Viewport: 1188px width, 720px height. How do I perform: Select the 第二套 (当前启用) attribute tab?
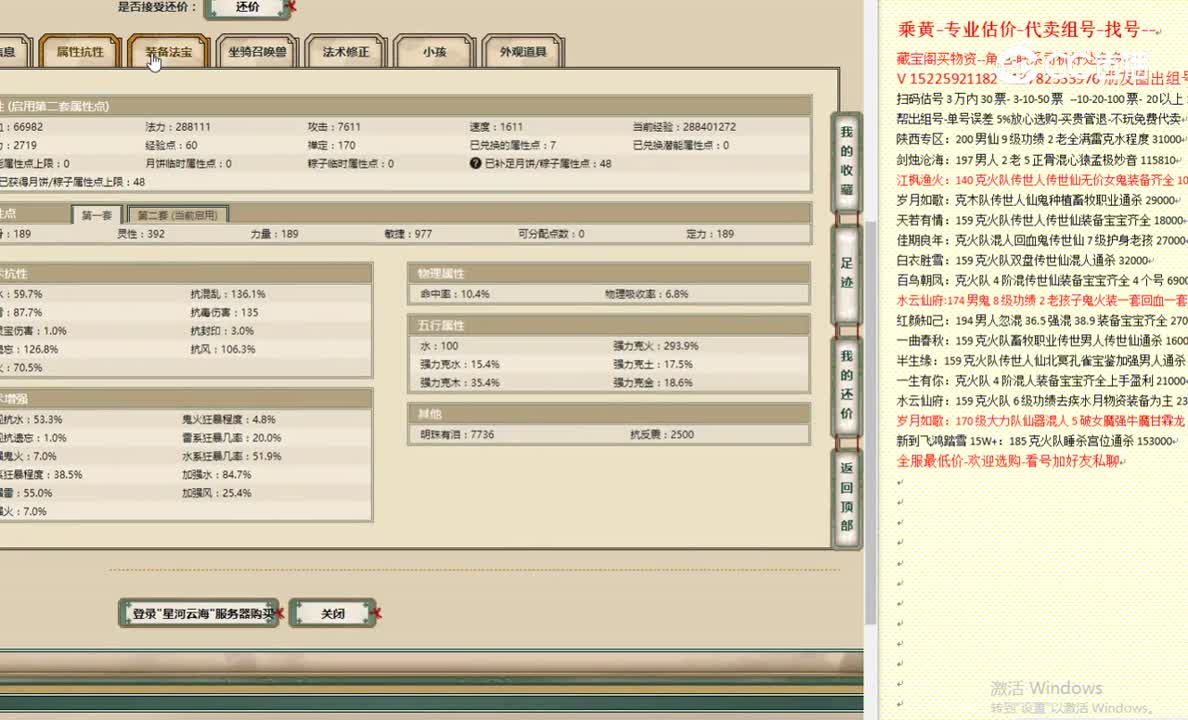(177, 215)
